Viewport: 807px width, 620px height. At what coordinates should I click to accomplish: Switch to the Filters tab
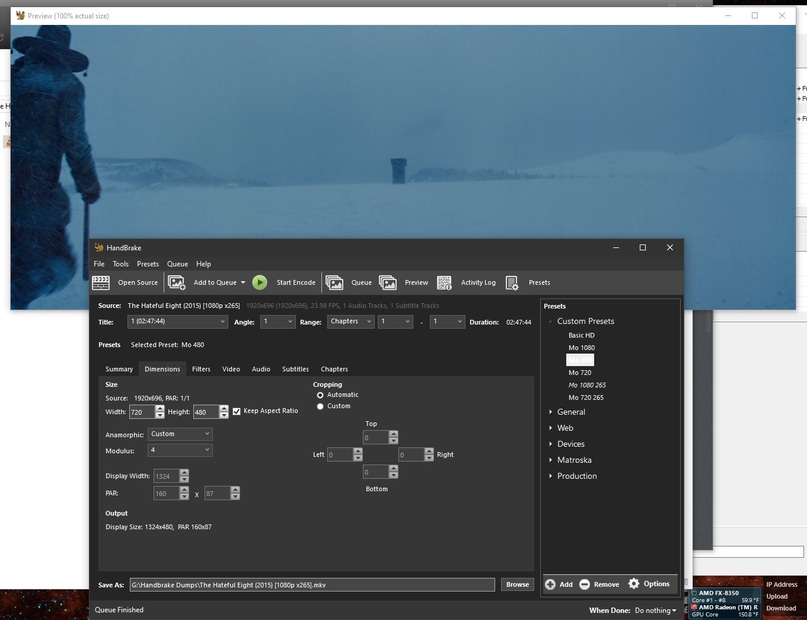coord(201,369)
